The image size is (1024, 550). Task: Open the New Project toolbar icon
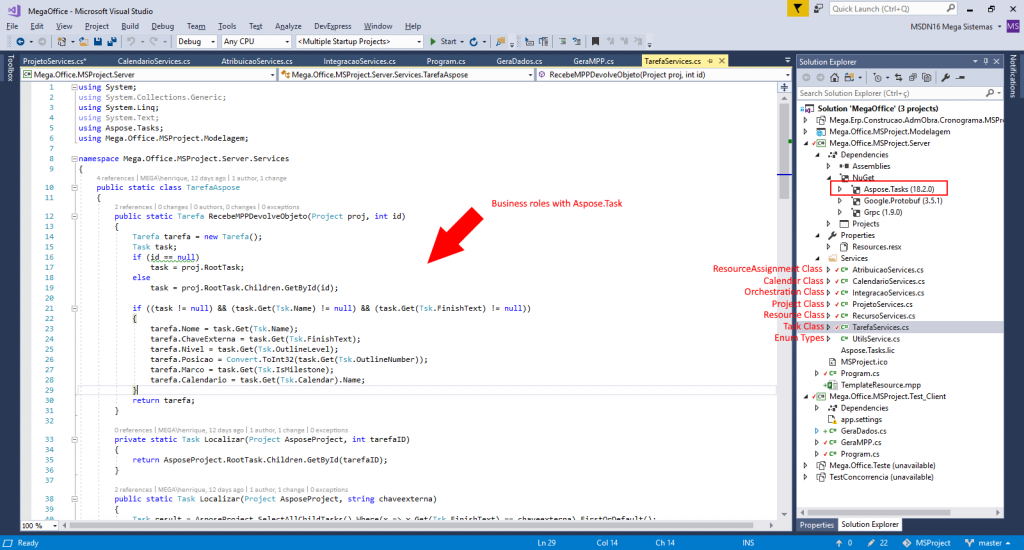tap(61, 42)
